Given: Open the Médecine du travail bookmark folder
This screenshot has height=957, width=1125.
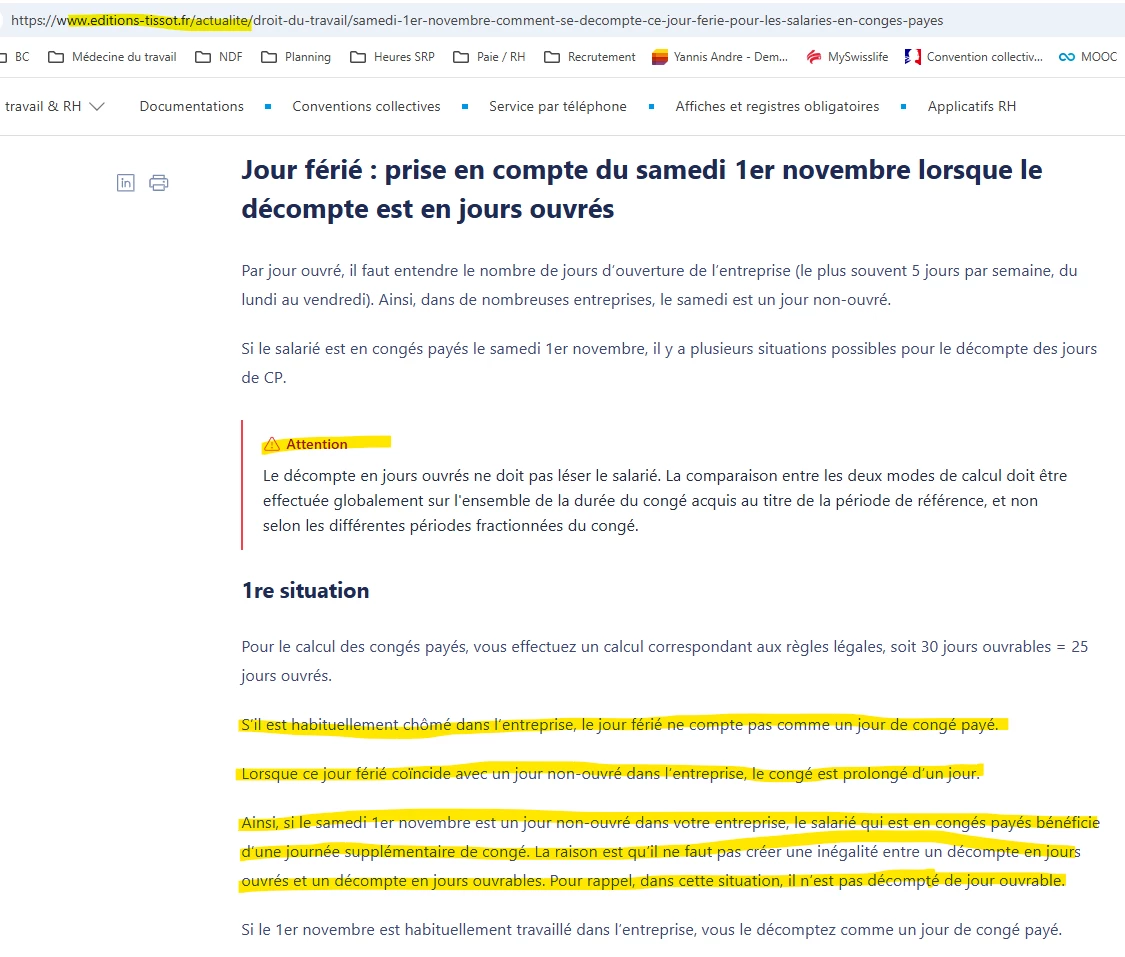Looking at the screenshot, I should click(x=112, y=57).
